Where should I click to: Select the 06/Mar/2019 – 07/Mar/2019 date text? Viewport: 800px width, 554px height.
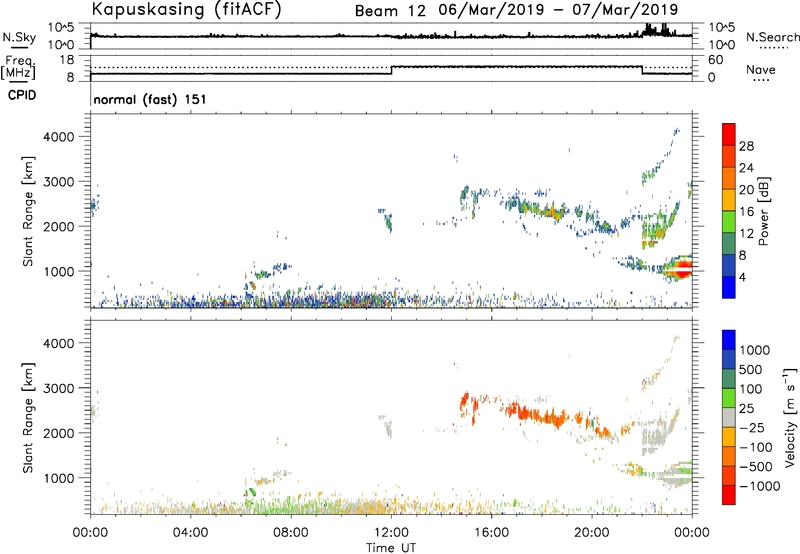[558, 10]
